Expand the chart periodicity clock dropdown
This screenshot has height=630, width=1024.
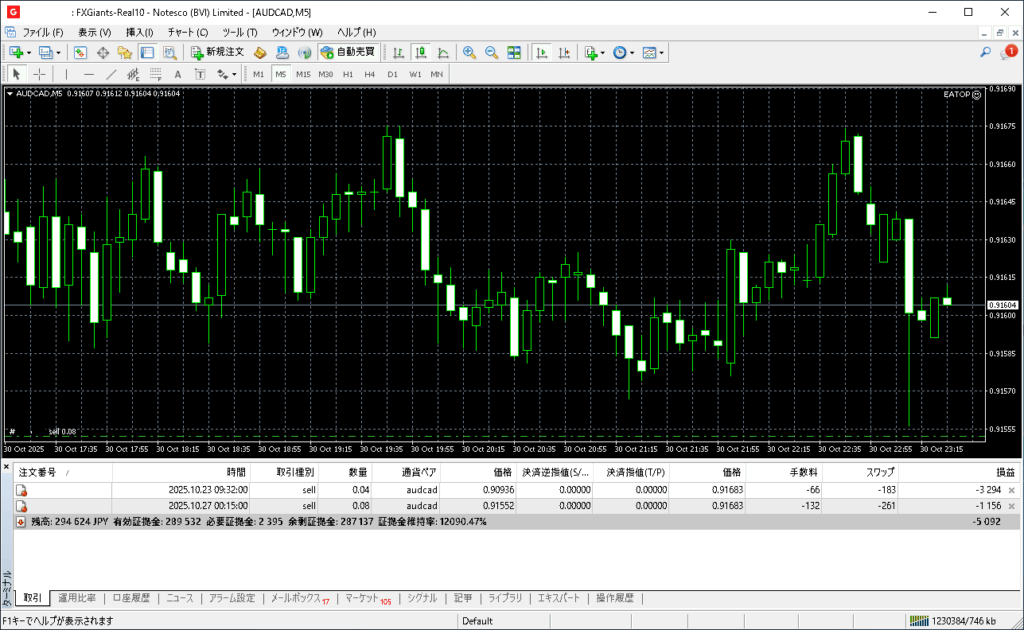633,52
